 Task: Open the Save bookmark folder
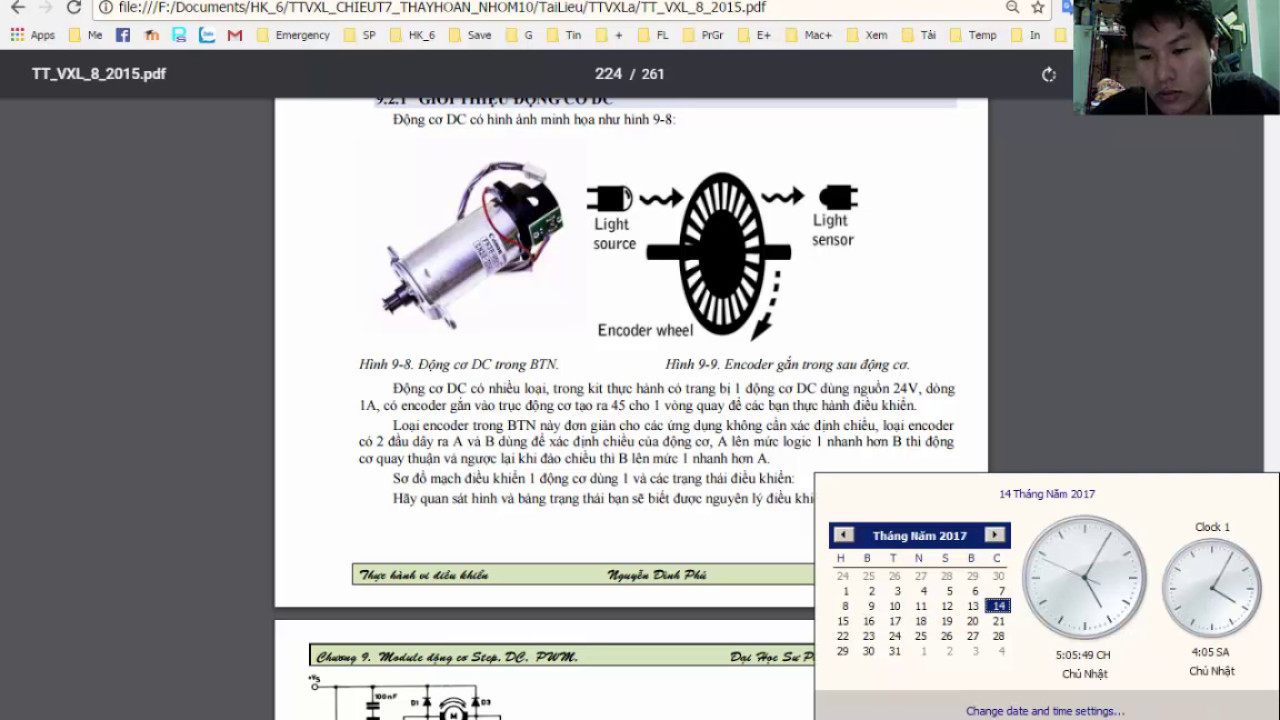point(470,35)
